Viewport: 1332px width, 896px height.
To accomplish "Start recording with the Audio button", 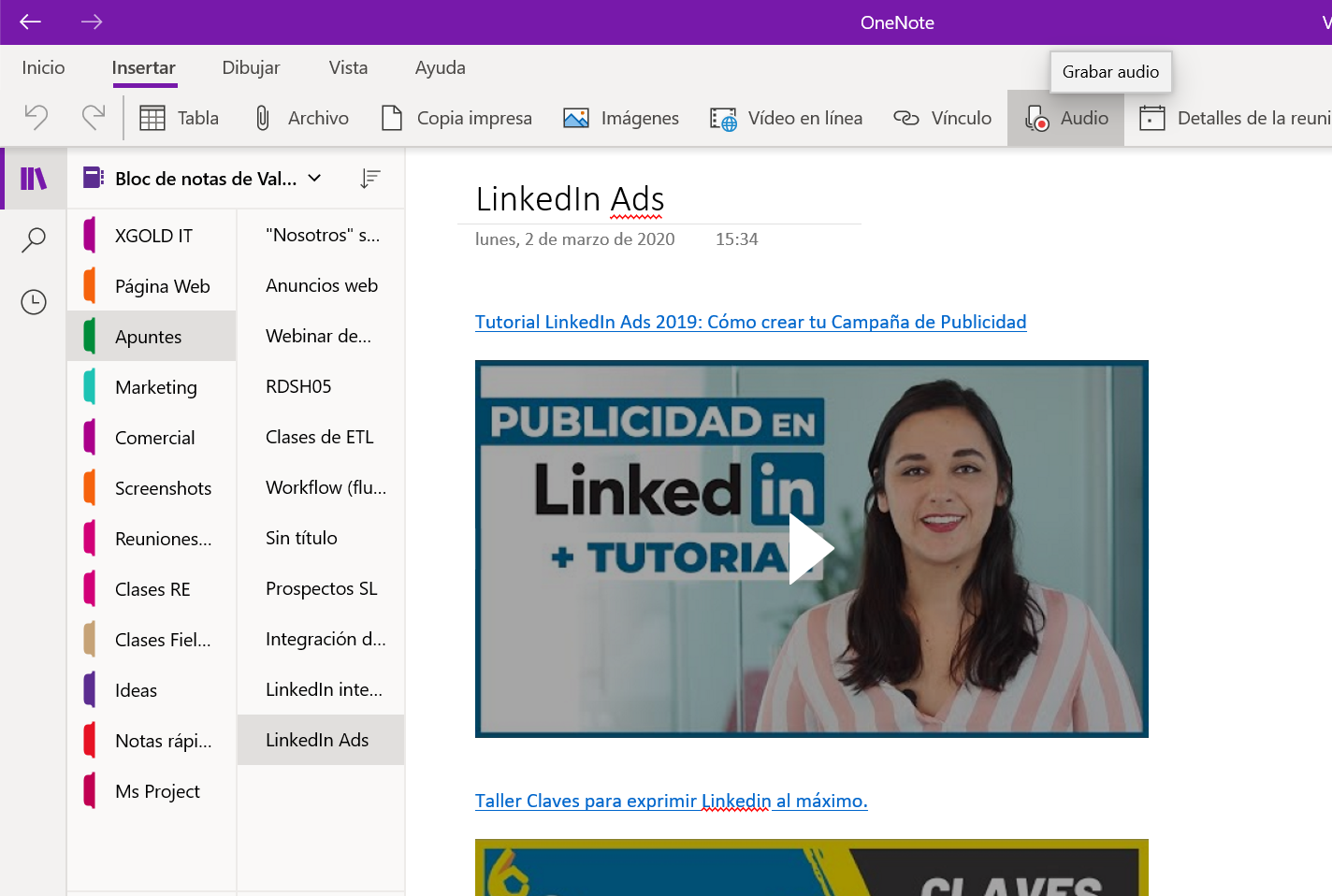I will (1065, 118).
